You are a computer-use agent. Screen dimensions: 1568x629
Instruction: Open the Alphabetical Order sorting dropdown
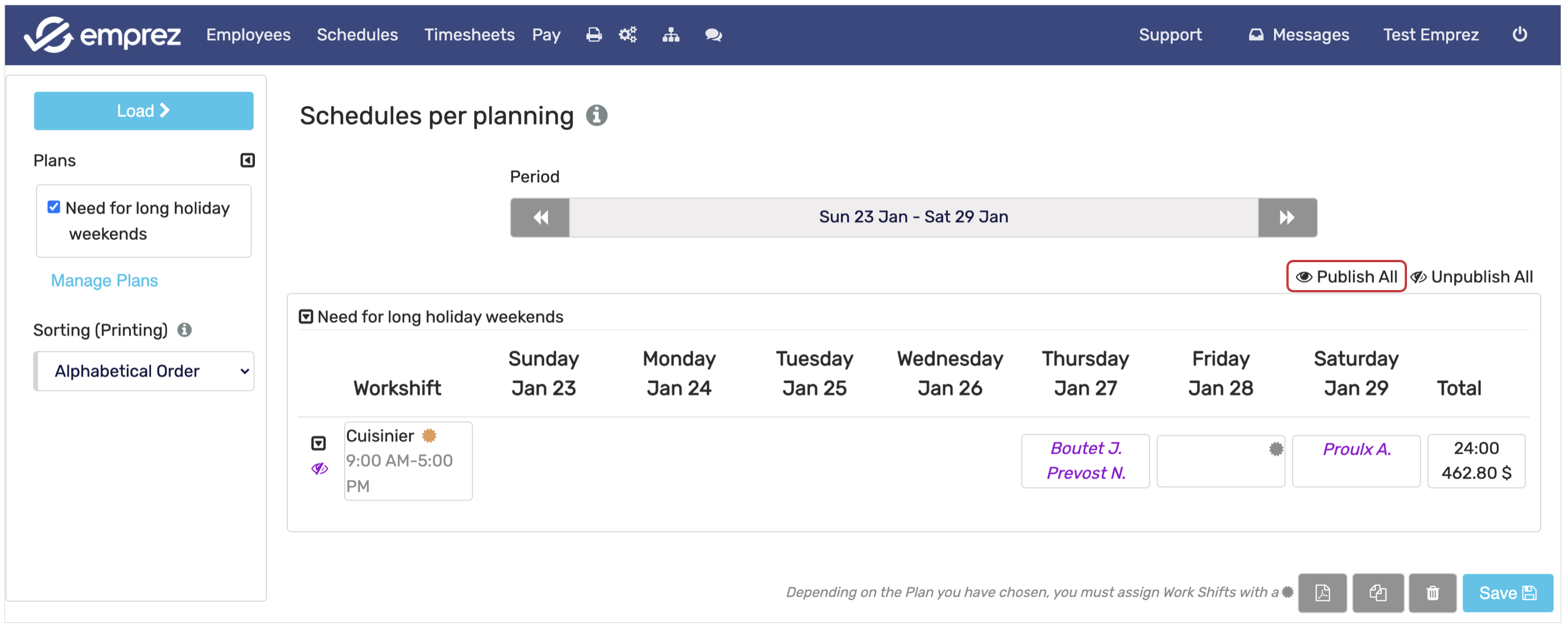145,371
